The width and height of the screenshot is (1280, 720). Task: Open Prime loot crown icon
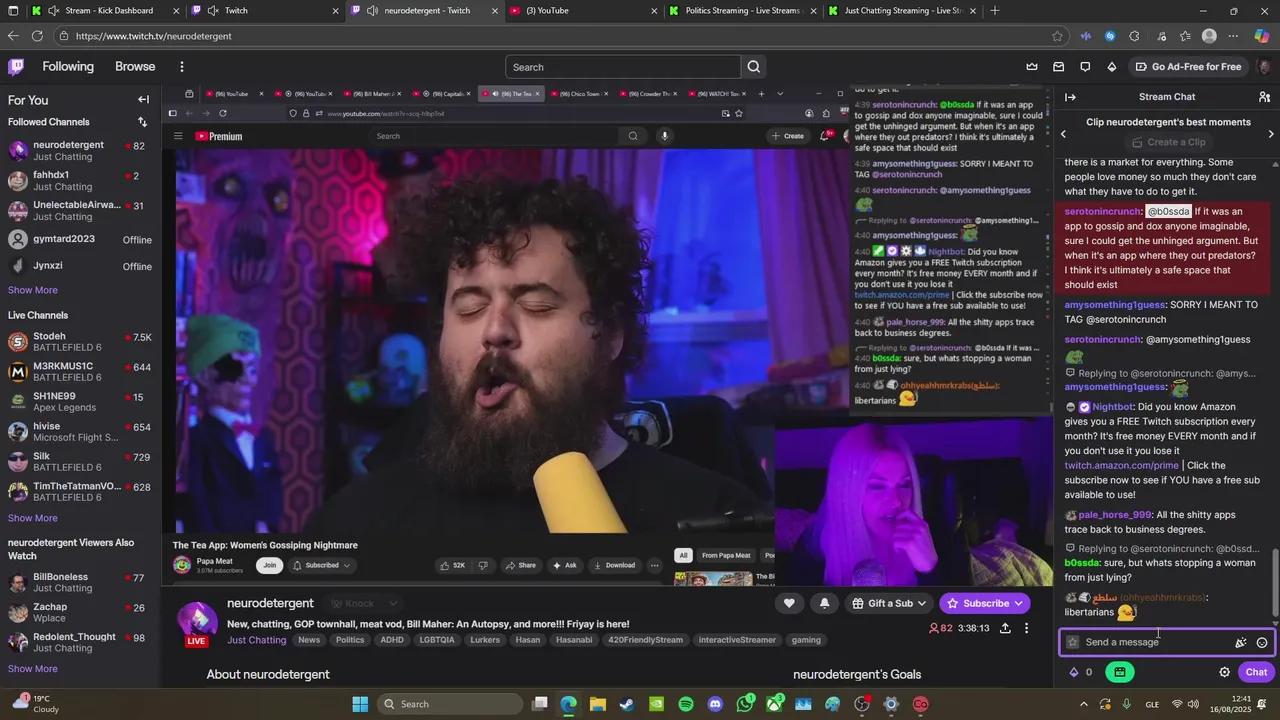pos(1032,67)
